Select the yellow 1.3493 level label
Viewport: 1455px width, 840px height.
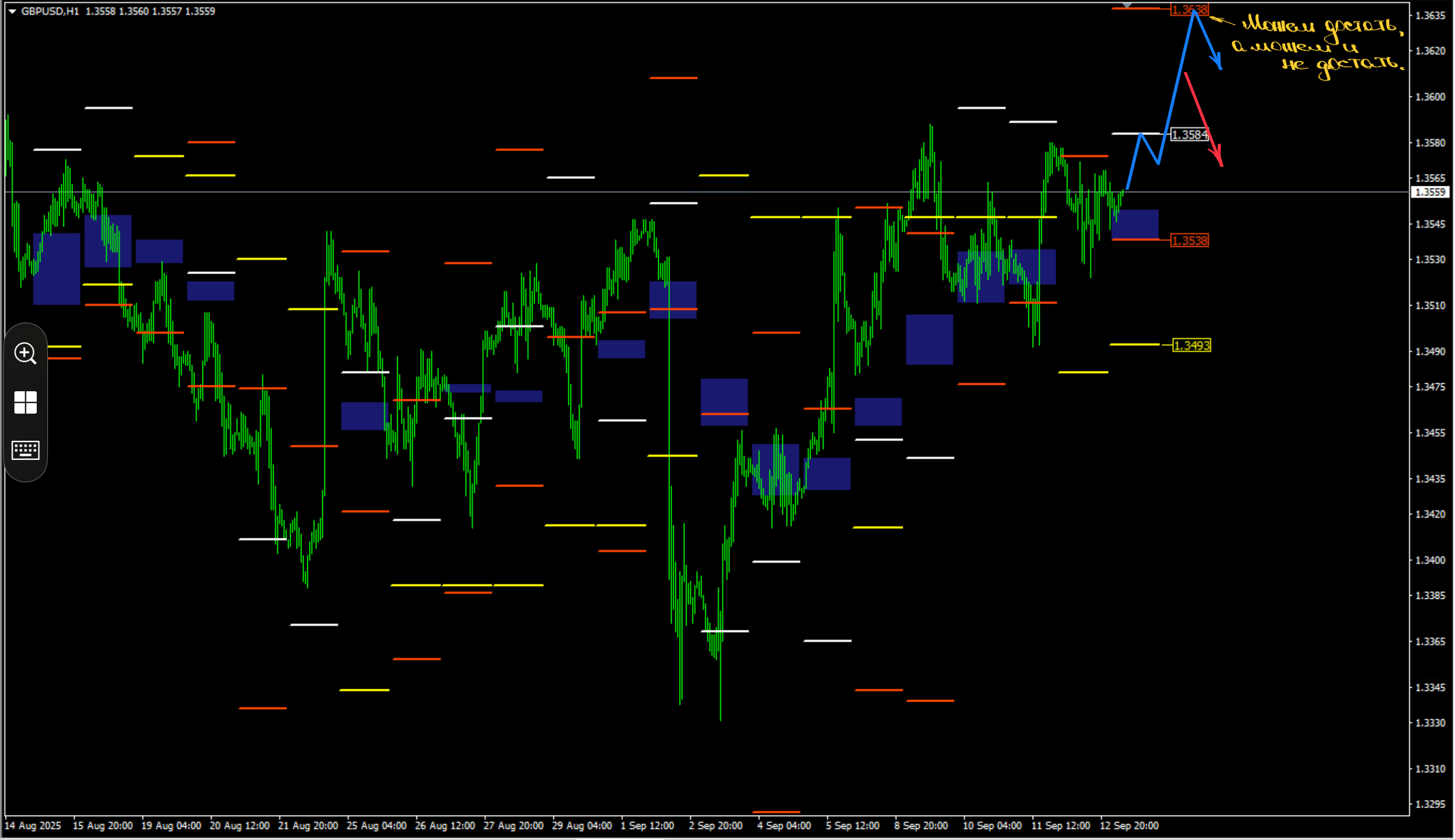pos(1191,345)
